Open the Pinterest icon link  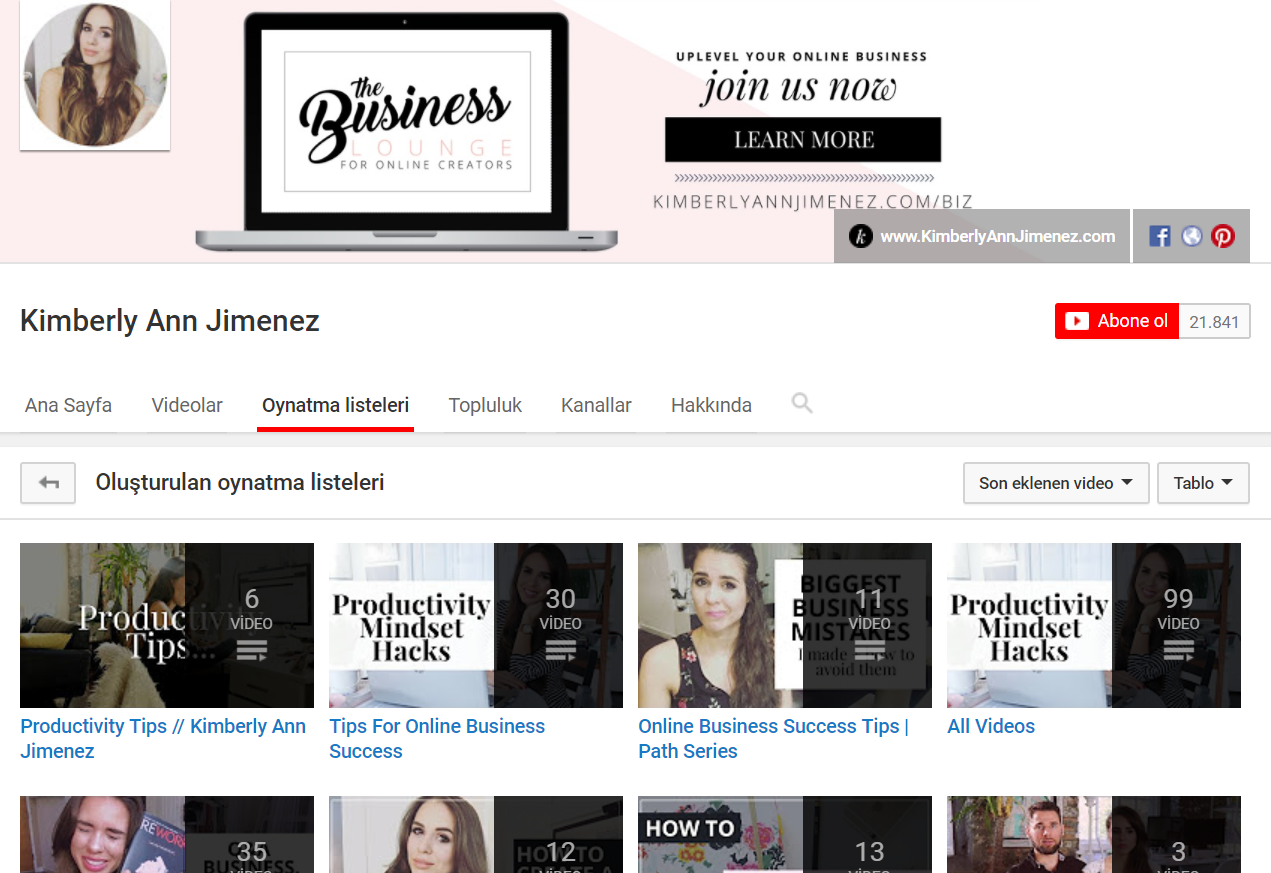pos(1222,237)
